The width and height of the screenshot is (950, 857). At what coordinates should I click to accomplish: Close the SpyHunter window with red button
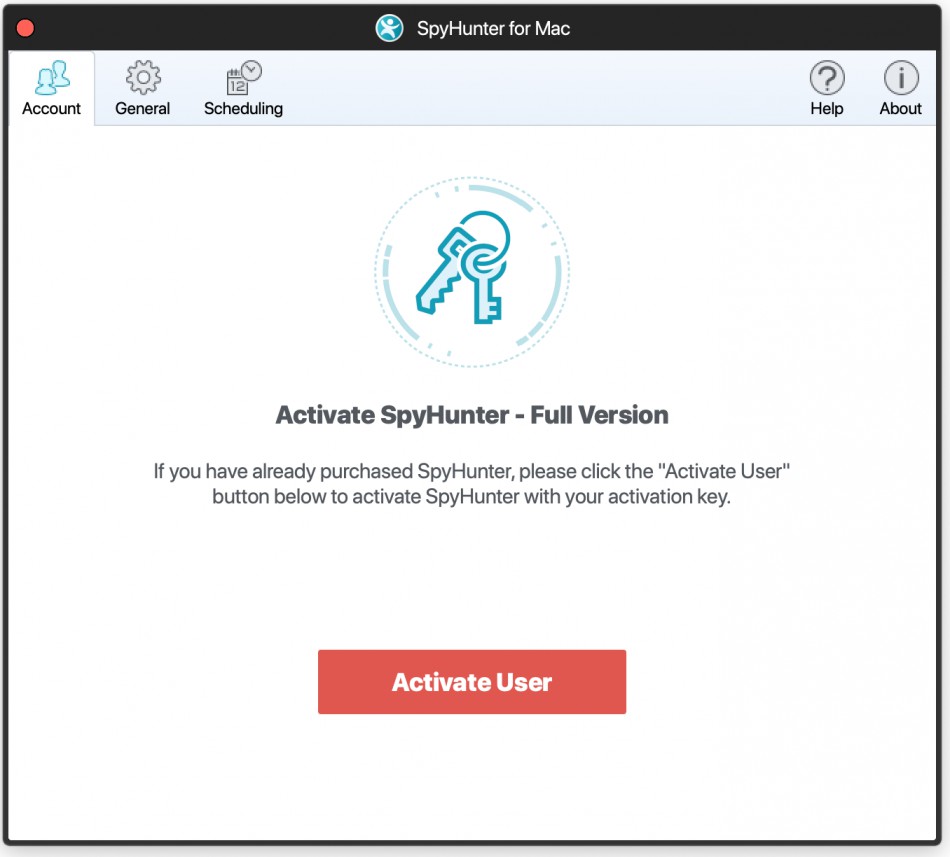pyautogui.click(x=26, y=28)
